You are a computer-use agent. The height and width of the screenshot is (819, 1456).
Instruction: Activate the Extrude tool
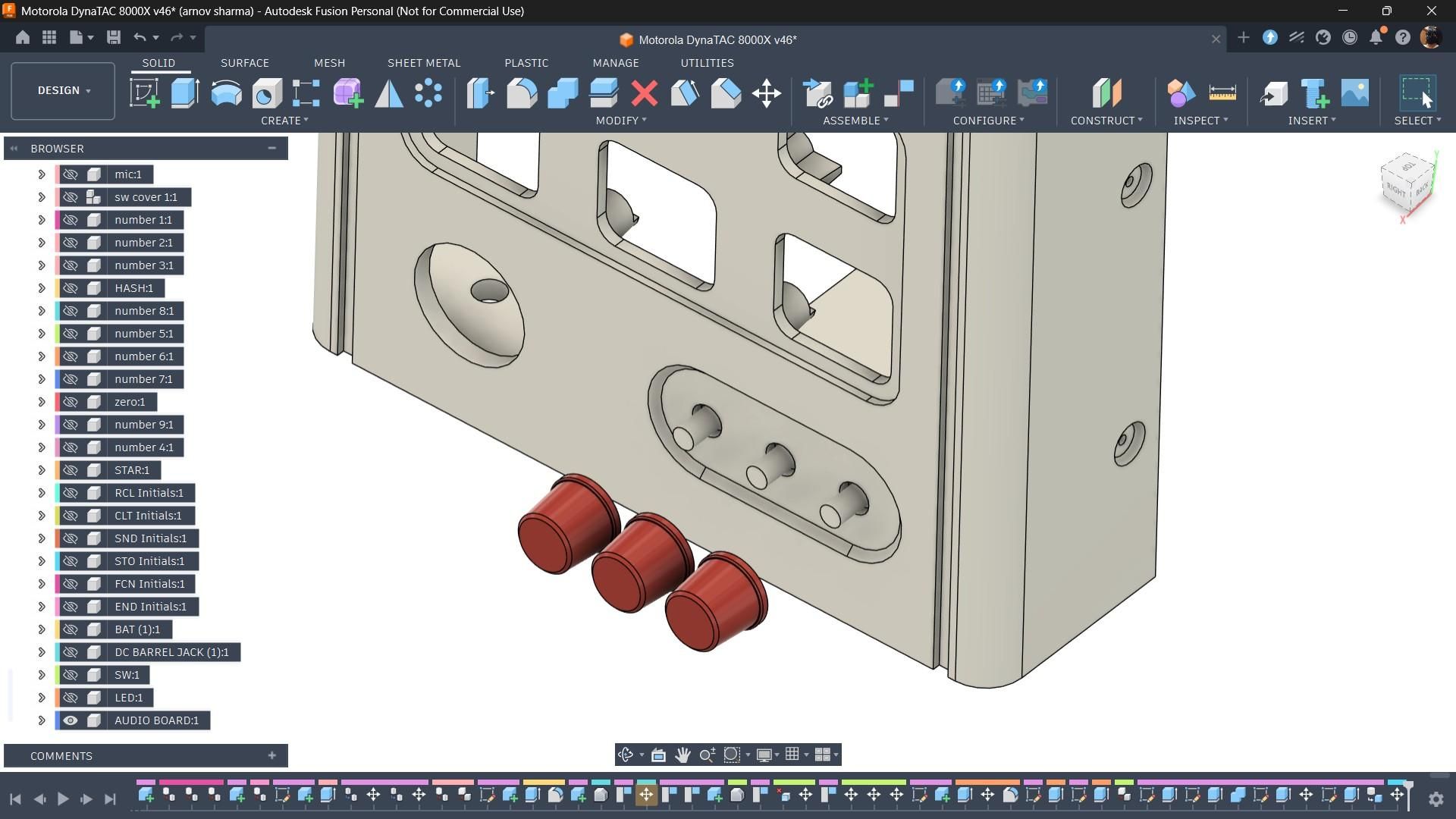pos(185,93)
